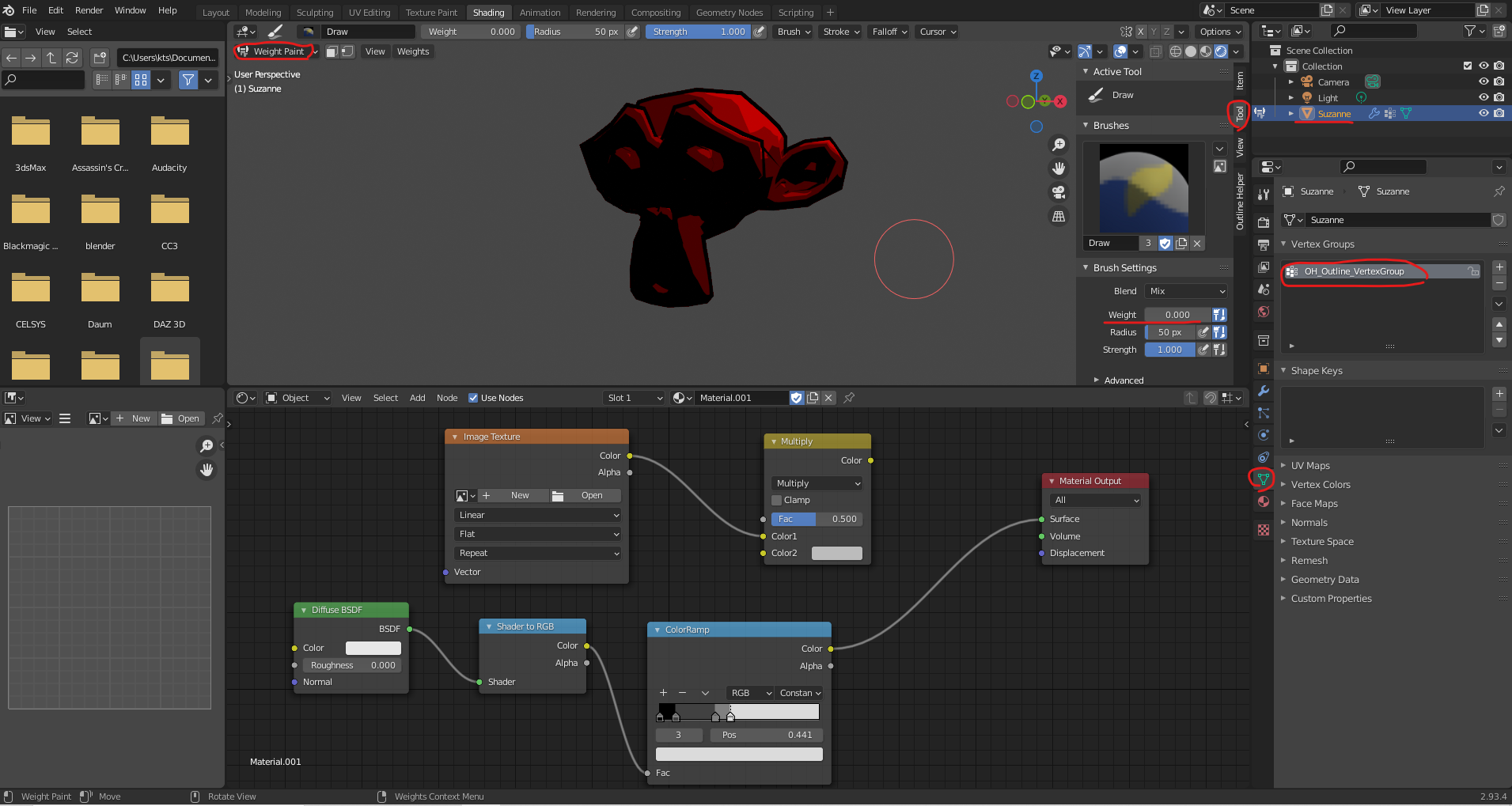The width and height of the screenshot is (1512, 806).
Task: Move vertex group up arrow
Action: pyautogui.click(x=1499, y=324)
